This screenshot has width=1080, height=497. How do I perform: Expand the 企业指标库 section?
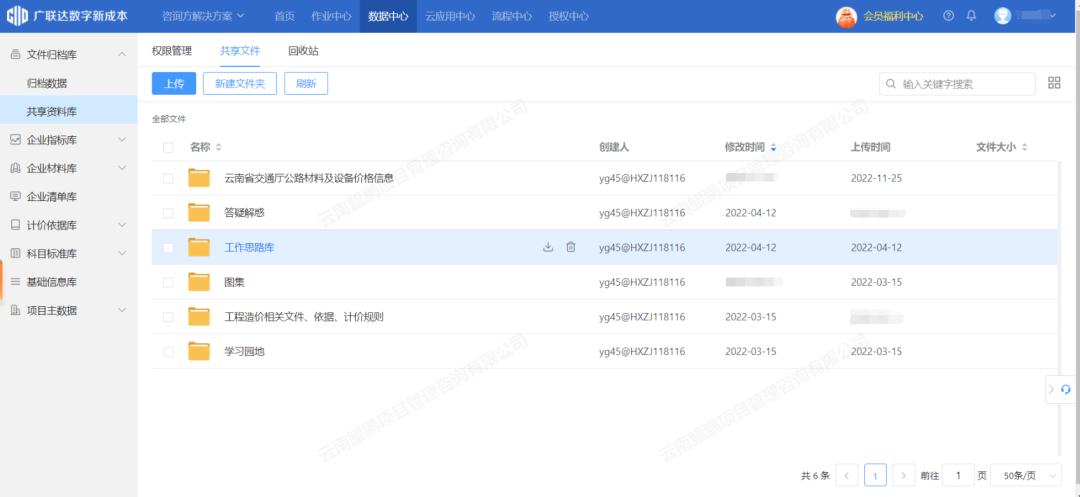pyautogui.click(x=122, y=140)
